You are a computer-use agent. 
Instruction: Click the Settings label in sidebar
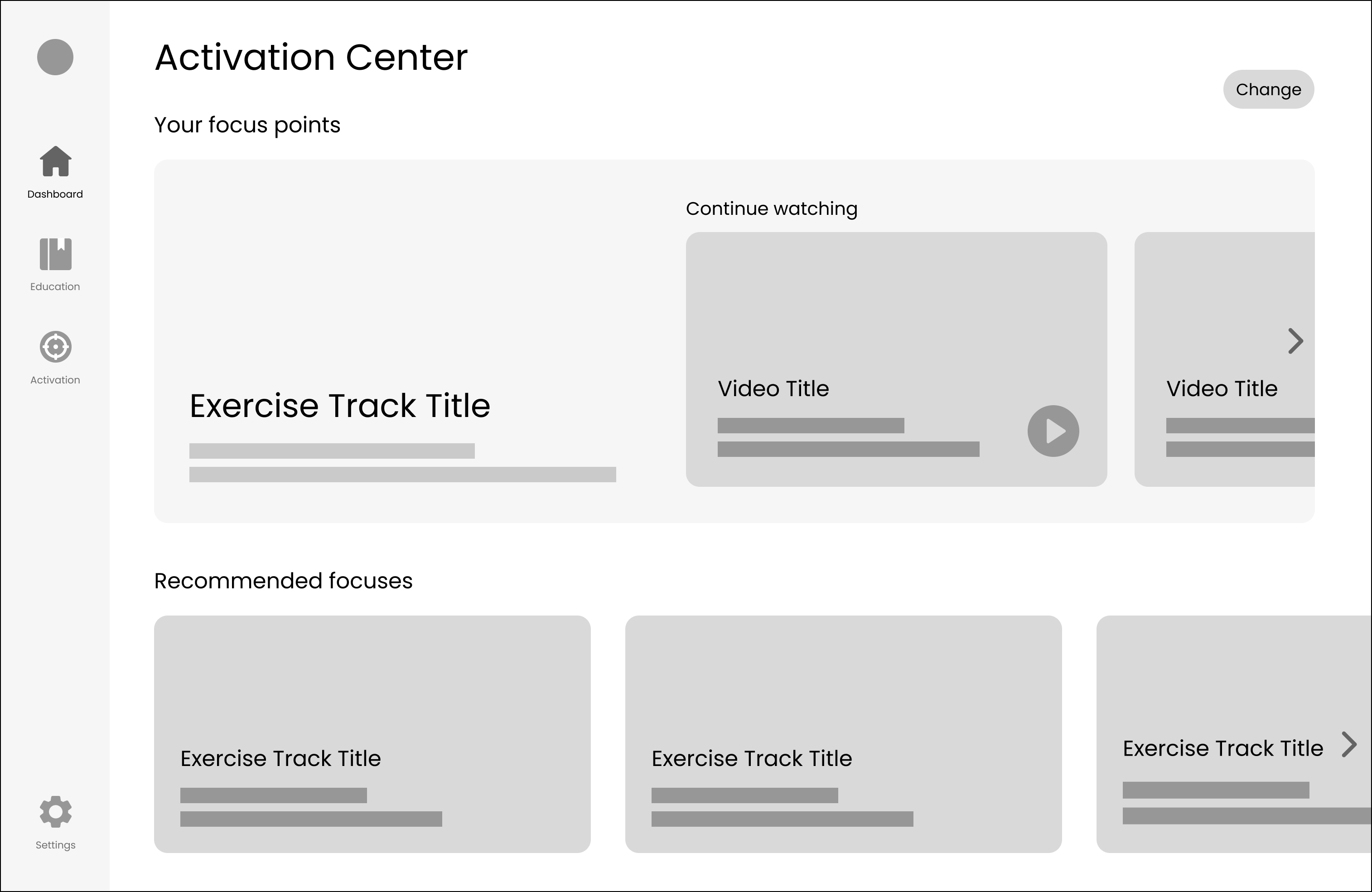pos(55,845)
